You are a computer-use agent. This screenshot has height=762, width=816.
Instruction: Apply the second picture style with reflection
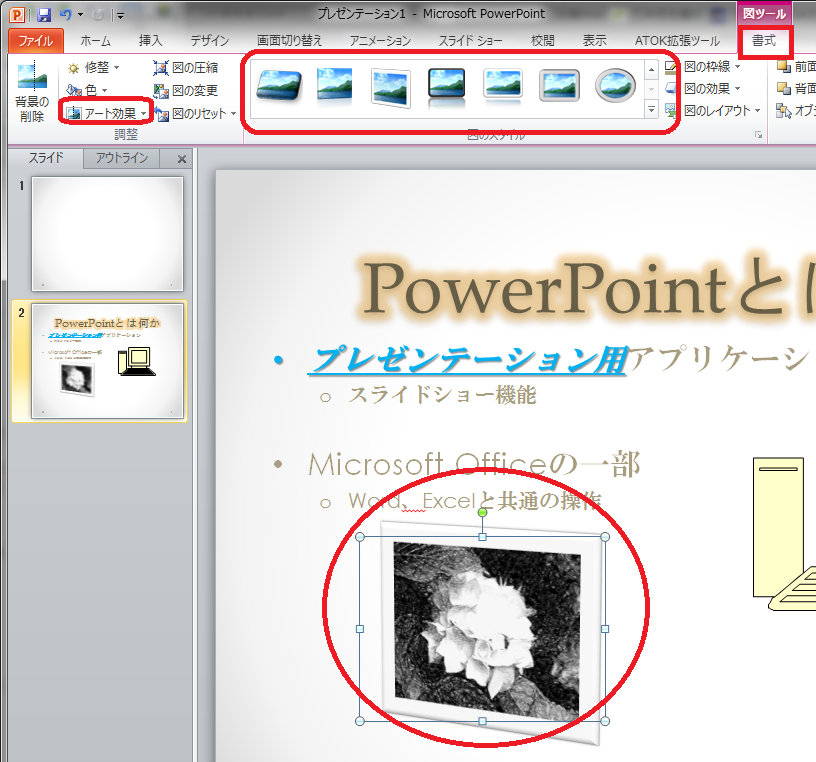point(334,84)
